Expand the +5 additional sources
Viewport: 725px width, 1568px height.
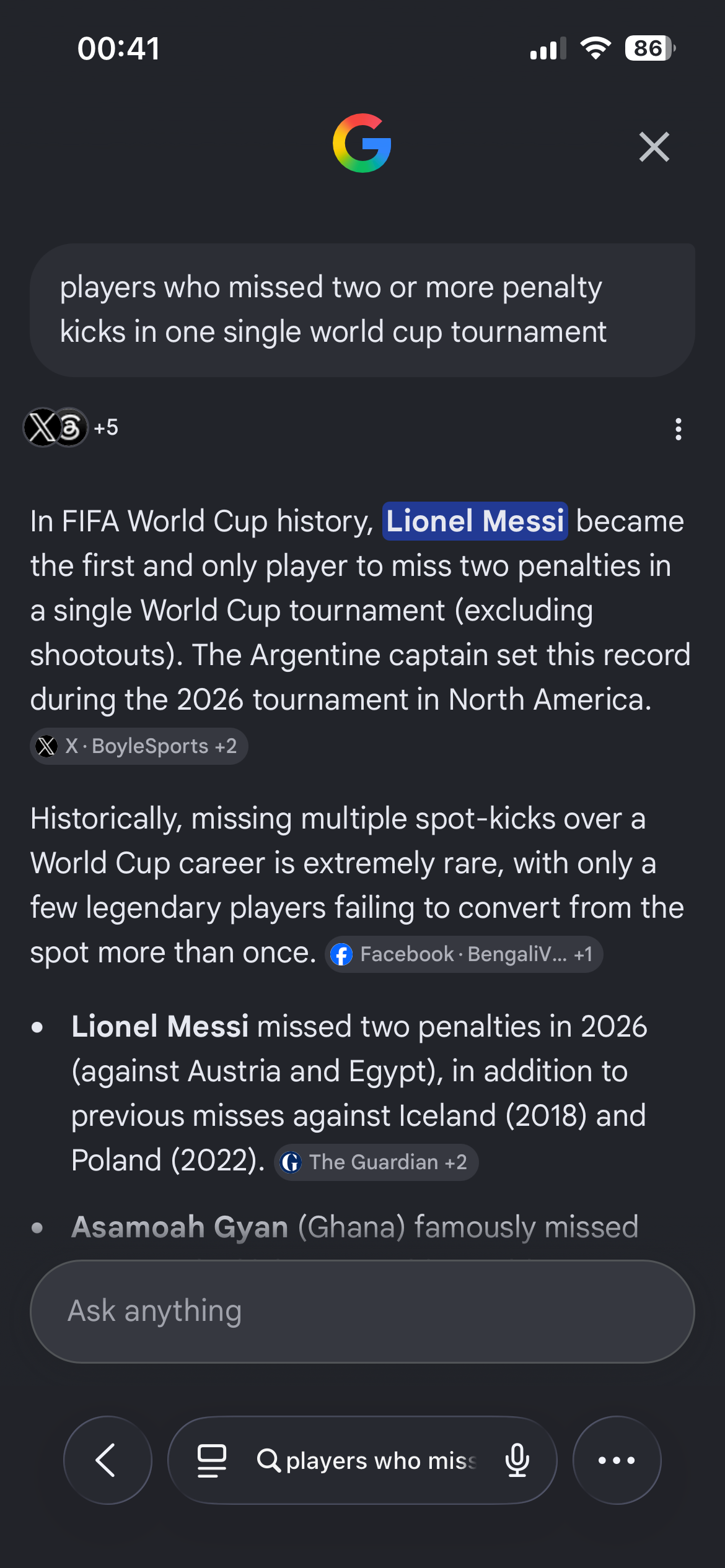(x=106, y=427)
